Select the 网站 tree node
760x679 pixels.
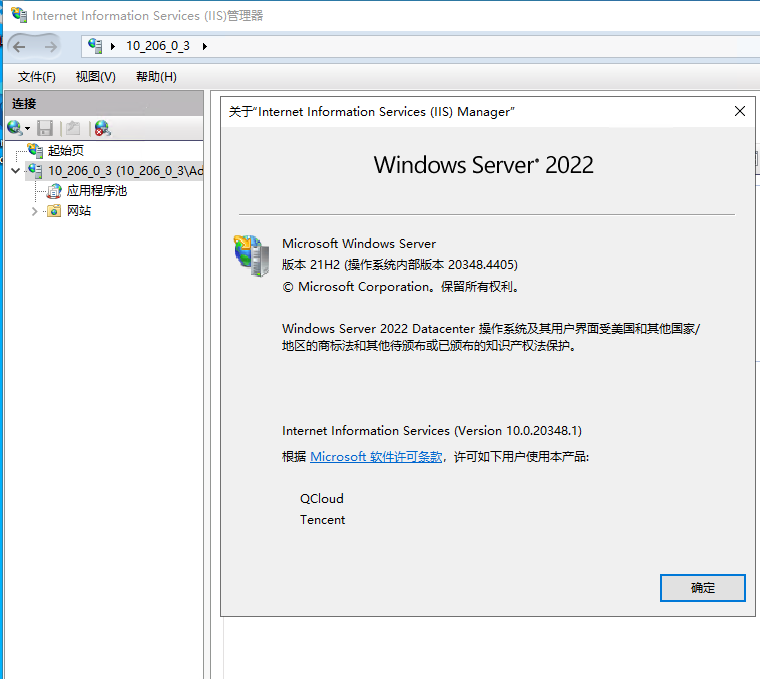(x=79, y=211)
